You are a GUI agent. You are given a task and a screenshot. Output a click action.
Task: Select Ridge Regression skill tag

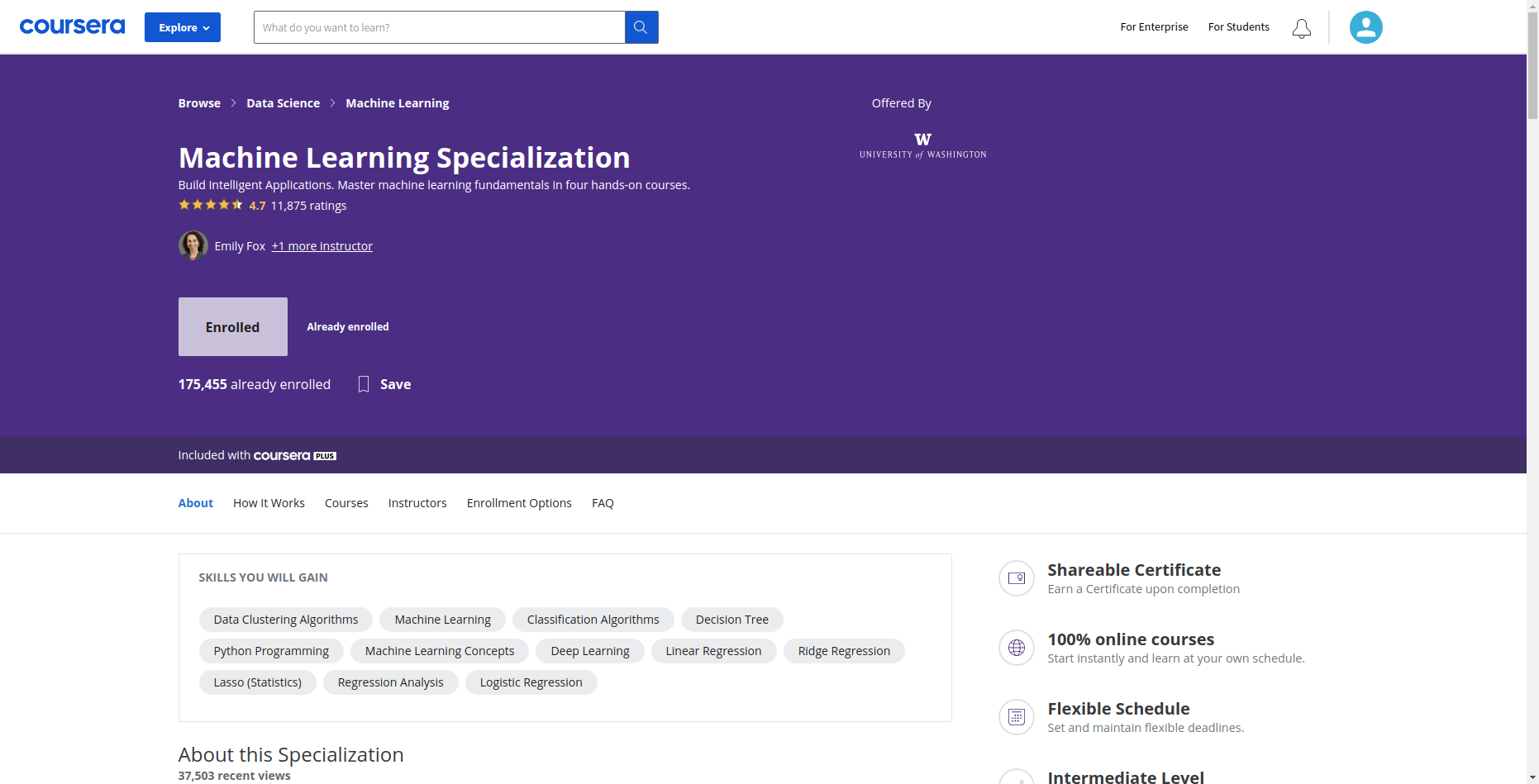[x=844, y=651]
